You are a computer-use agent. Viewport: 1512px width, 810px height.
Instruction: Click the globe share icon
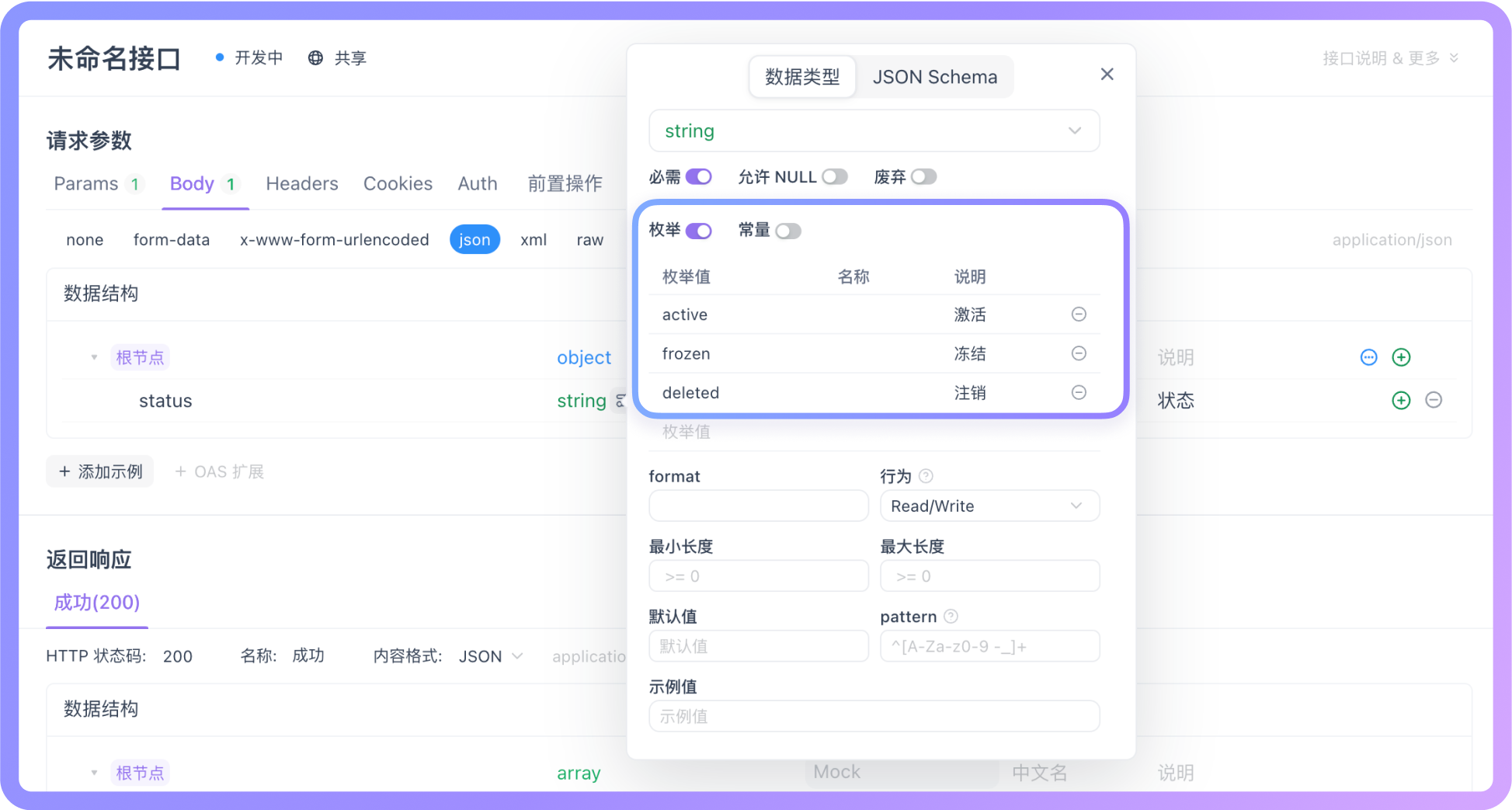click(x=315, y=58)
